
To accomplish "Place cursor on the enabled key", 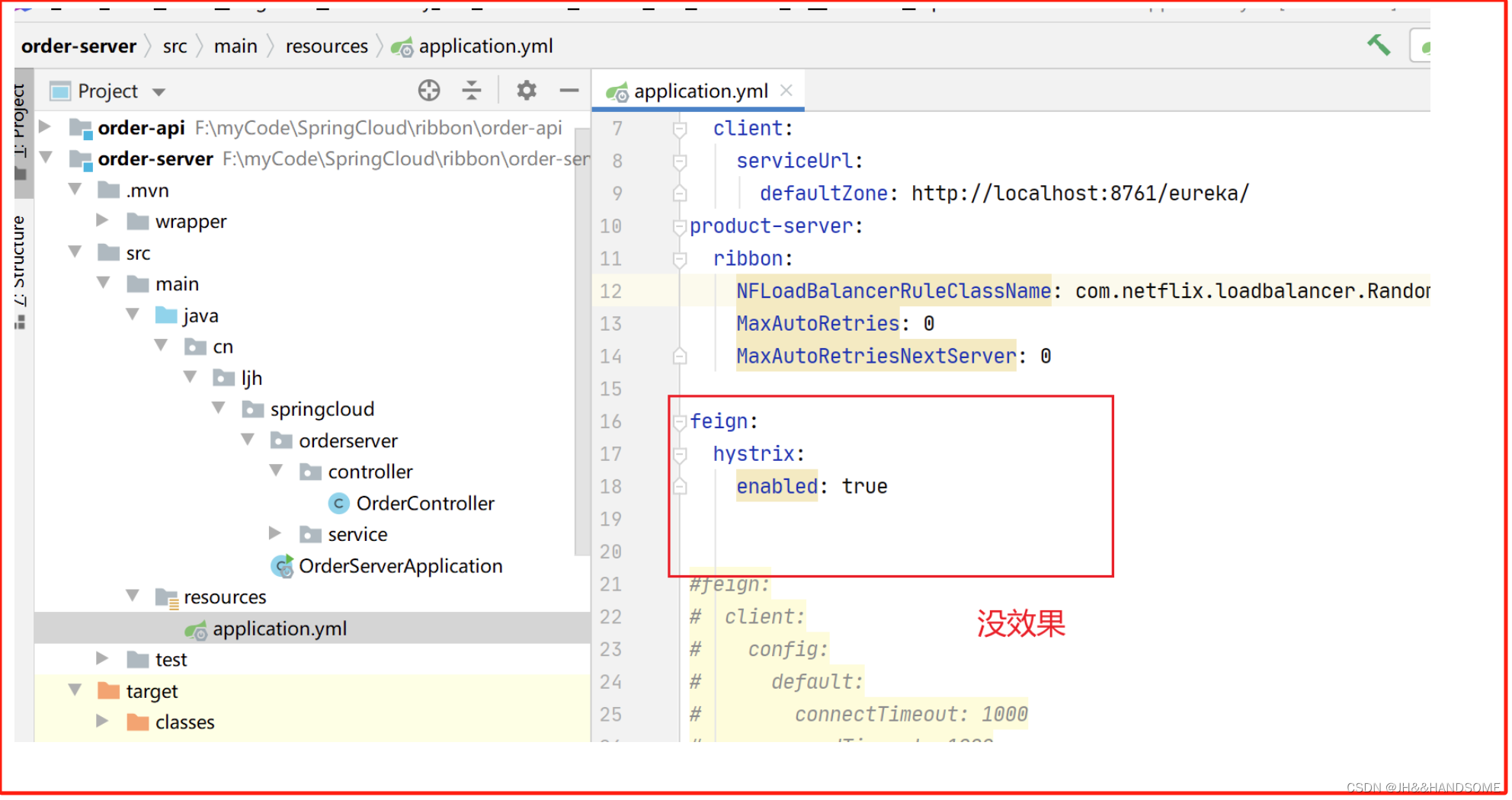I will [777, 486].
